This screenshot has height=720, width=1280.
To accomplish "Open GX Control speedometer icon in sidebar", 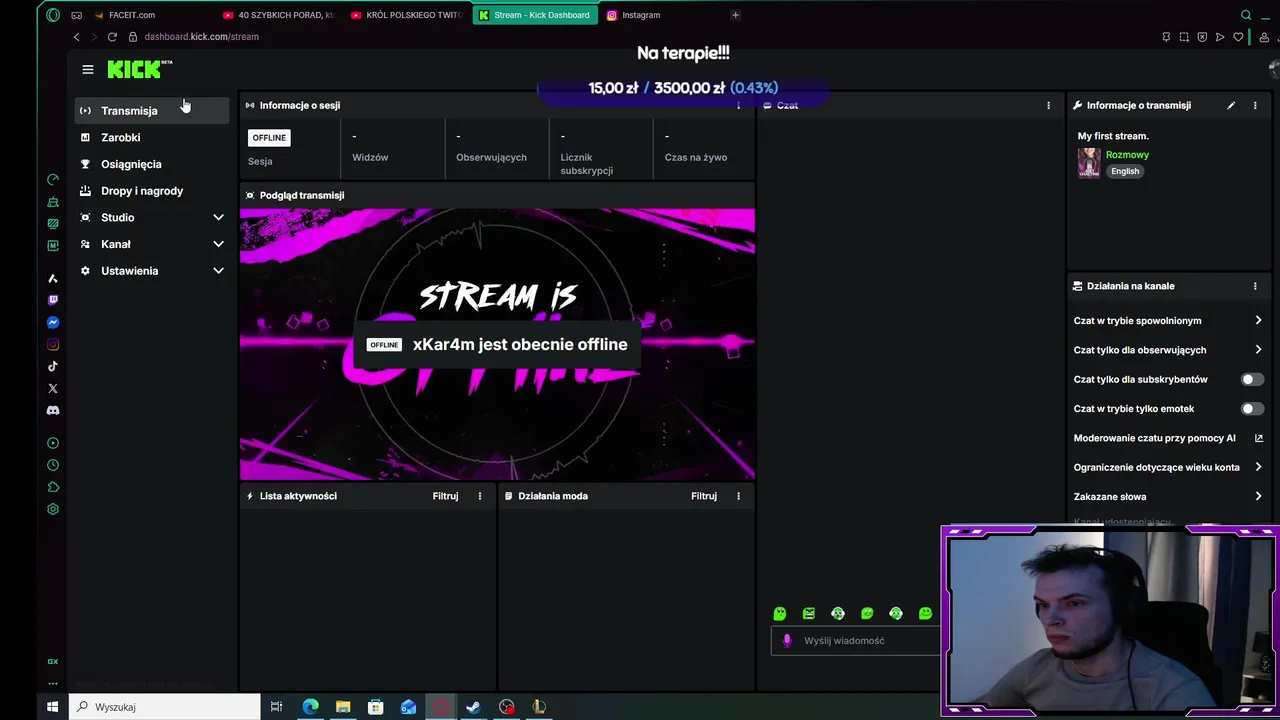I will pos(53,180).
